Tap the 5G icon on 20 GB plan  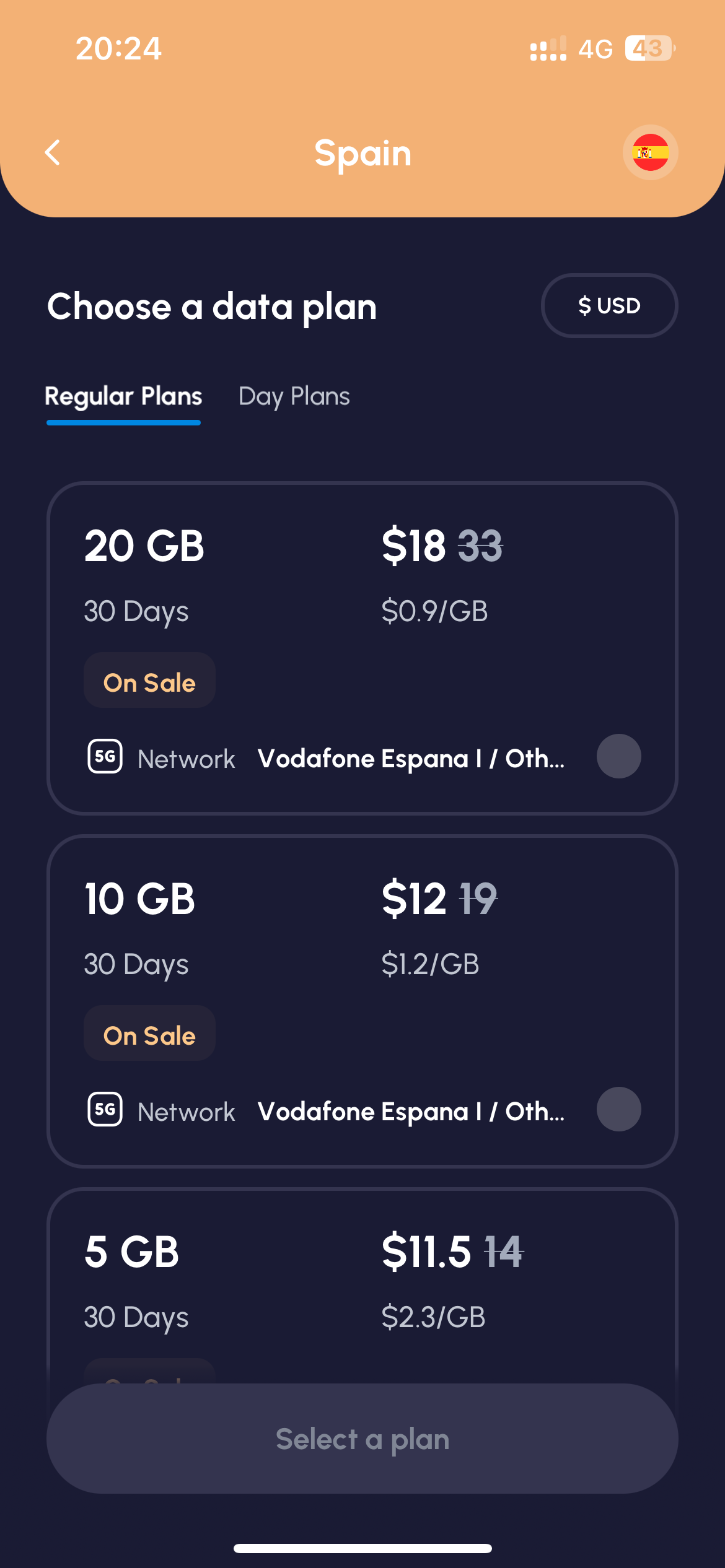coord(105,756)
